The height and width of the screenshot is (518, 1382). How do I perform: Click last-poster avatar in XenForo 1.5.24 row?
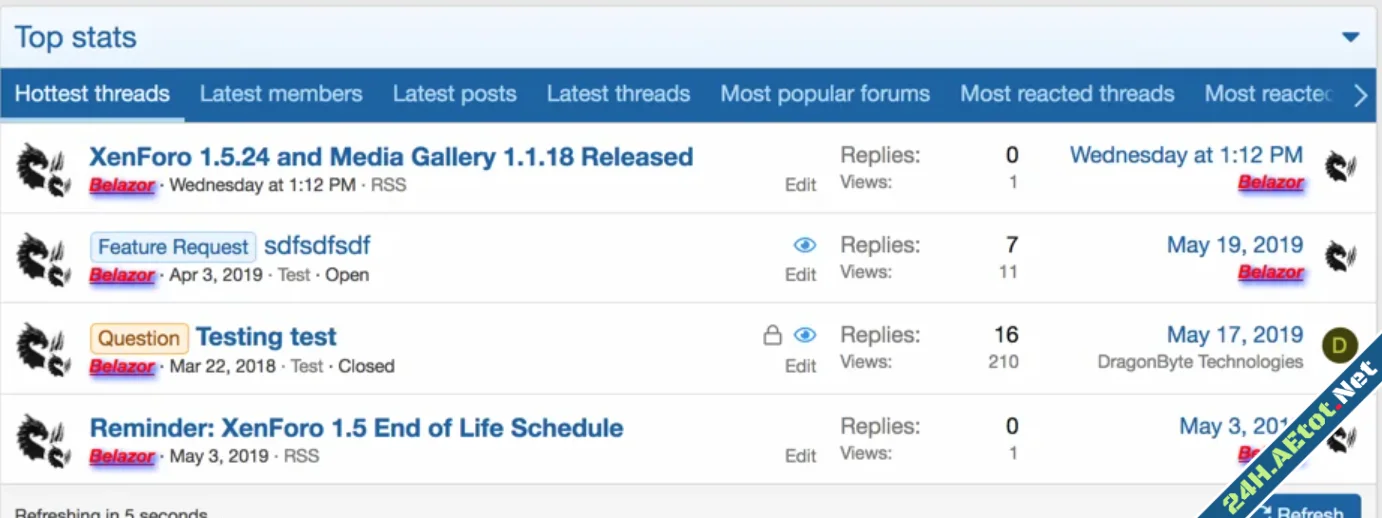tap(1340, 167)
